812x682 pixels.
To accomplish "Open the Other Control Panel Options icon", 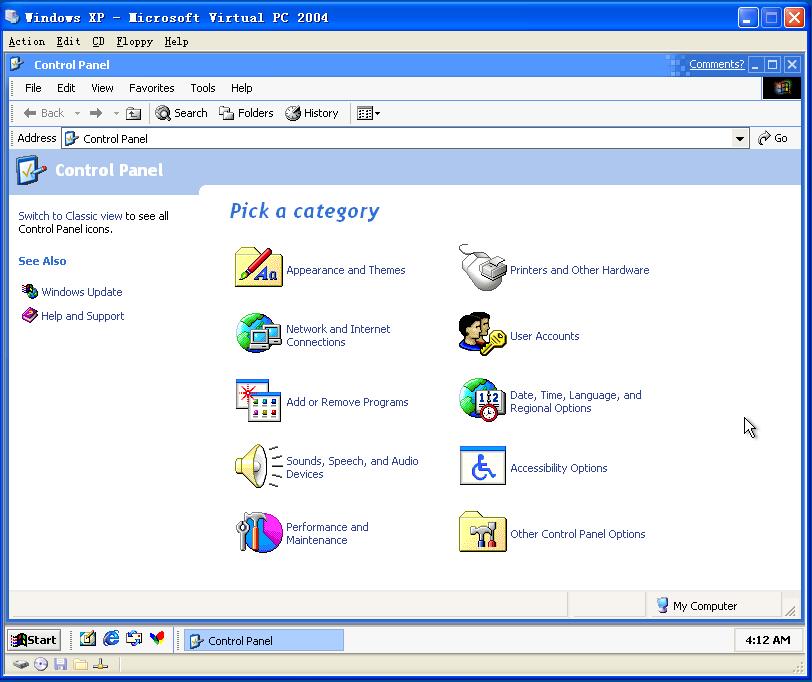I will [x=483, y=532].
